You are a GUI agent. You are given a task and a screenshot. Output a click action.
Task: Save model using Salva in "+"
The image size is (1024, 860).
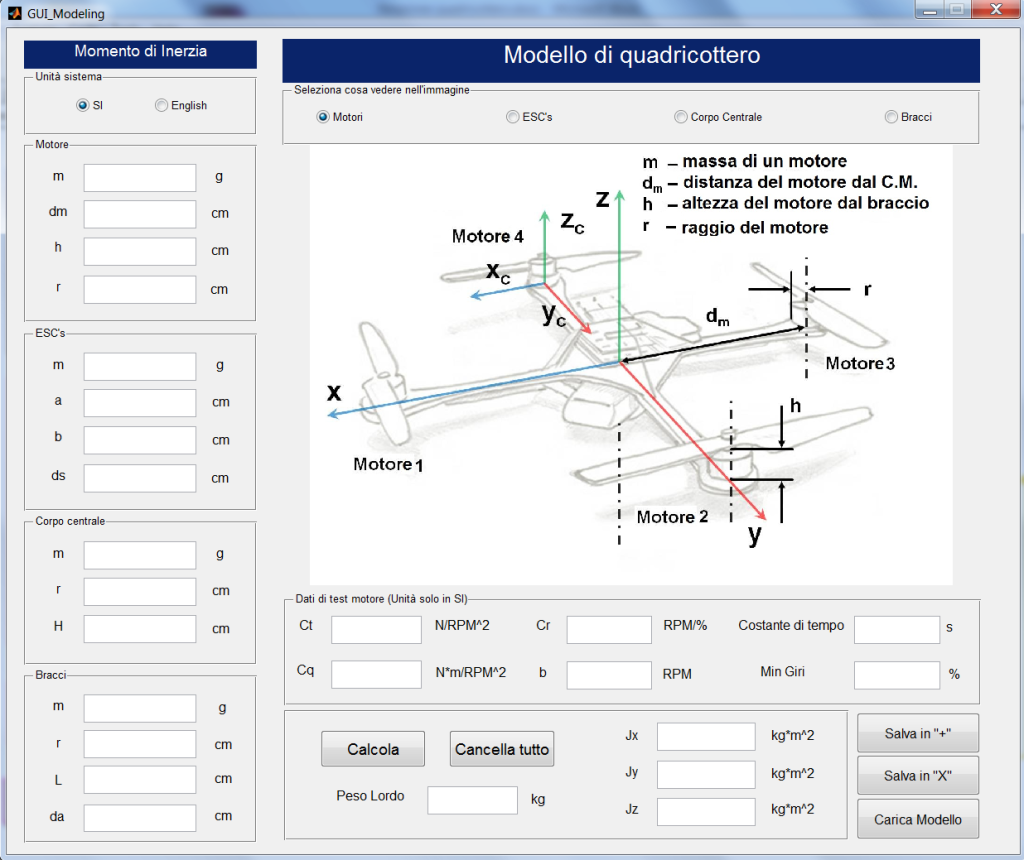coord(917,733)
